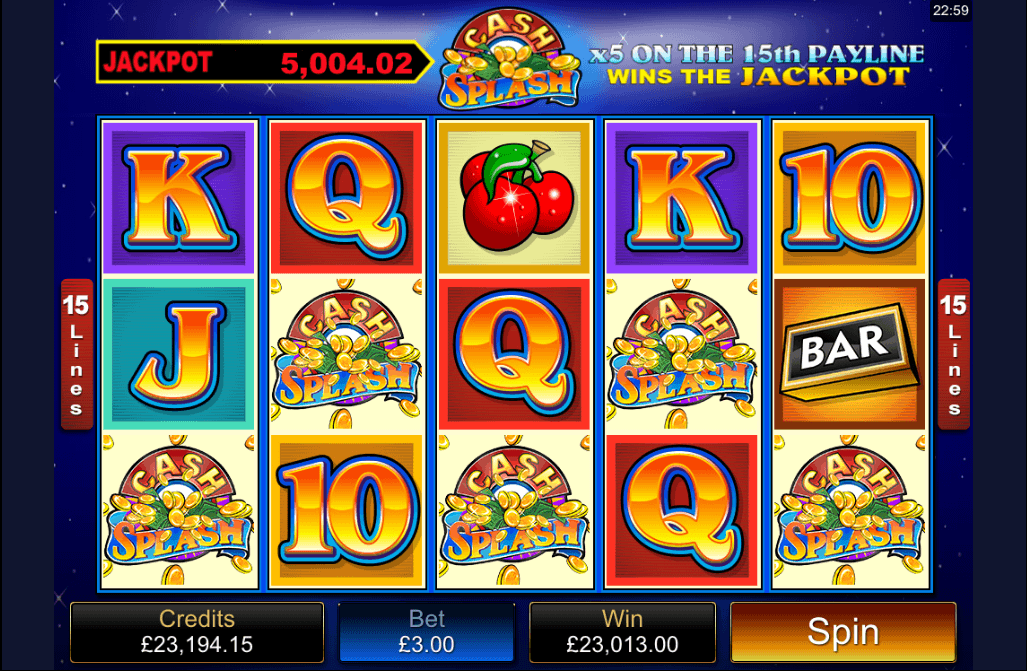This screenshot has height=671, width=1027.
Task: Select the J symbol on reel one
Action: click(178, 355)
